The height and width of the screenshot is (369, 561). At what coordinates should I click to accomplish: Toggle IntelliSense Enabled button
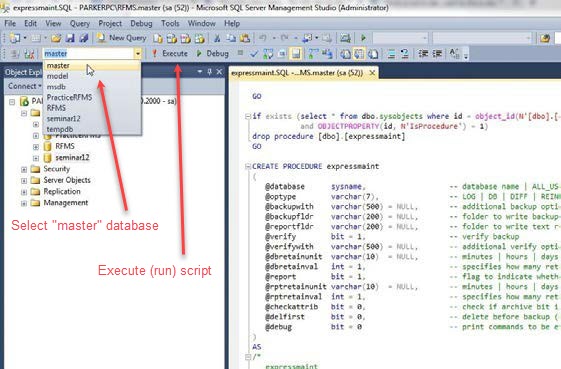pyautogui.click(x=296, y=54)
